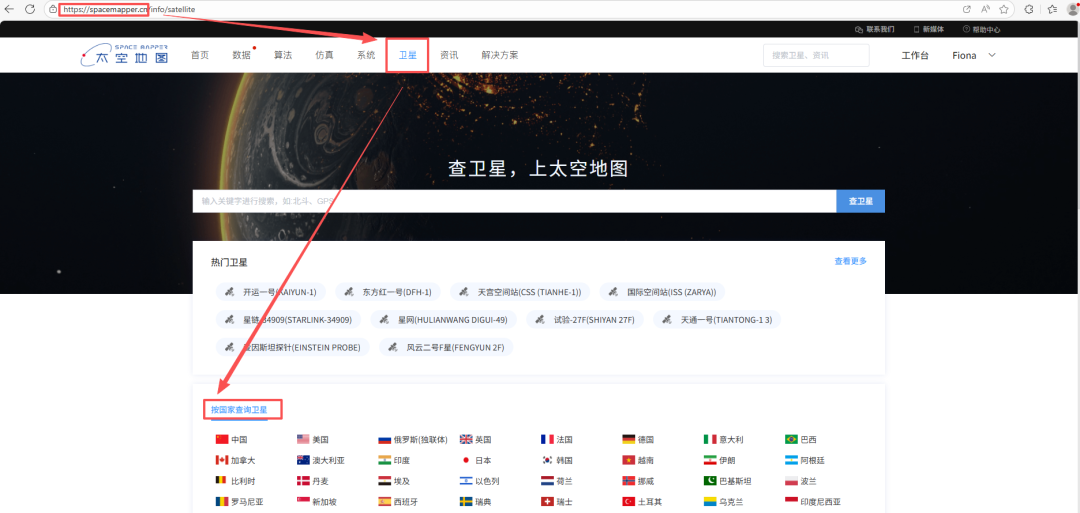Go to the 解决方案 menu item
Screen dimensions: 1080x513
pyautogui.click(x=499, y=55)
